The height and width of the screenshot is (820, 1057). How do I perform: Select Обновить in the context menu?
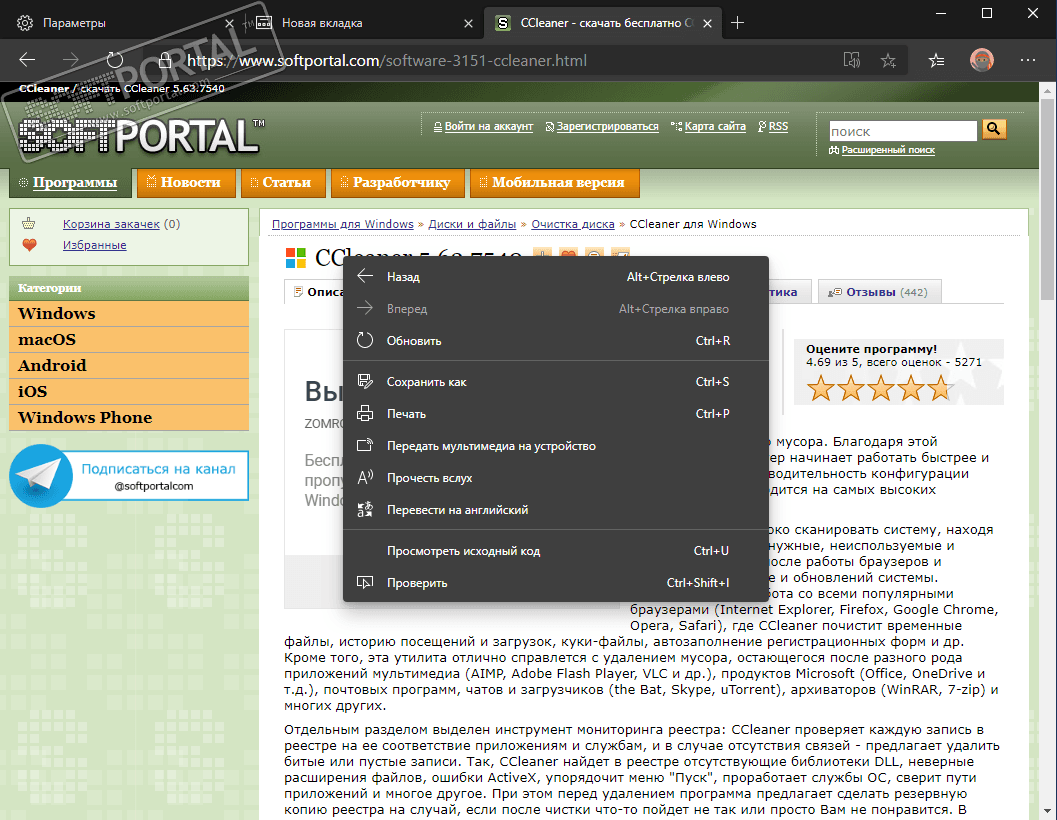(556, 341)
